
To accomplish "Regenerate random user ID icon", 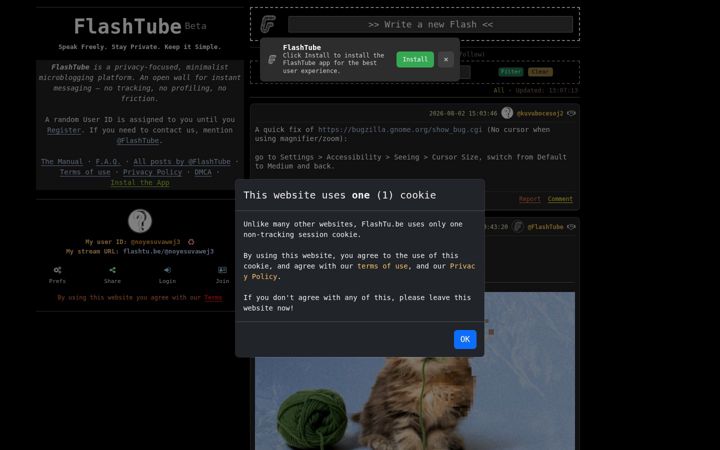I will click(191, 242).
